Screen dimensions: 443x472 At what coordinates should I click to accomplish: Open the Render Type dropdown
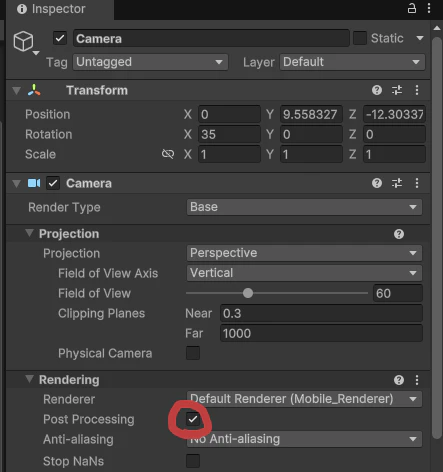click(x=304, y=207)
